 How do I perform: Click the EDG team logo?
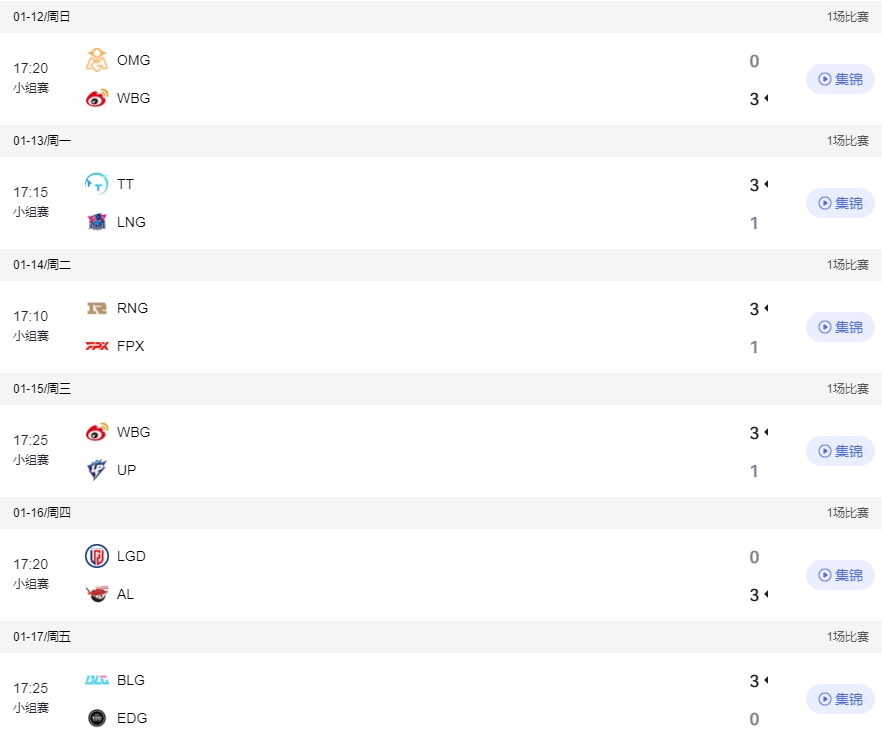[97, 718]
